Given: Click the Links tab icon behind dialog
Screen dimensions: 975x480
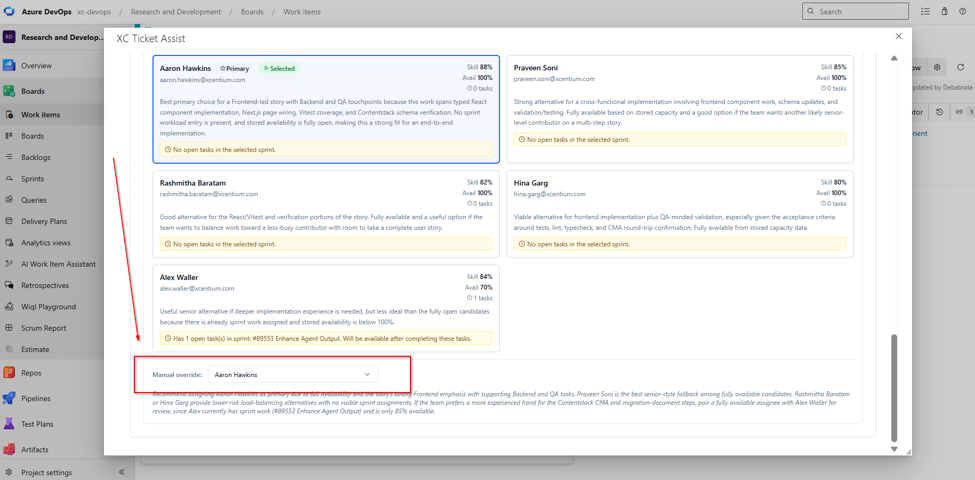Looking at the screenshot, I should click(959, 112).
